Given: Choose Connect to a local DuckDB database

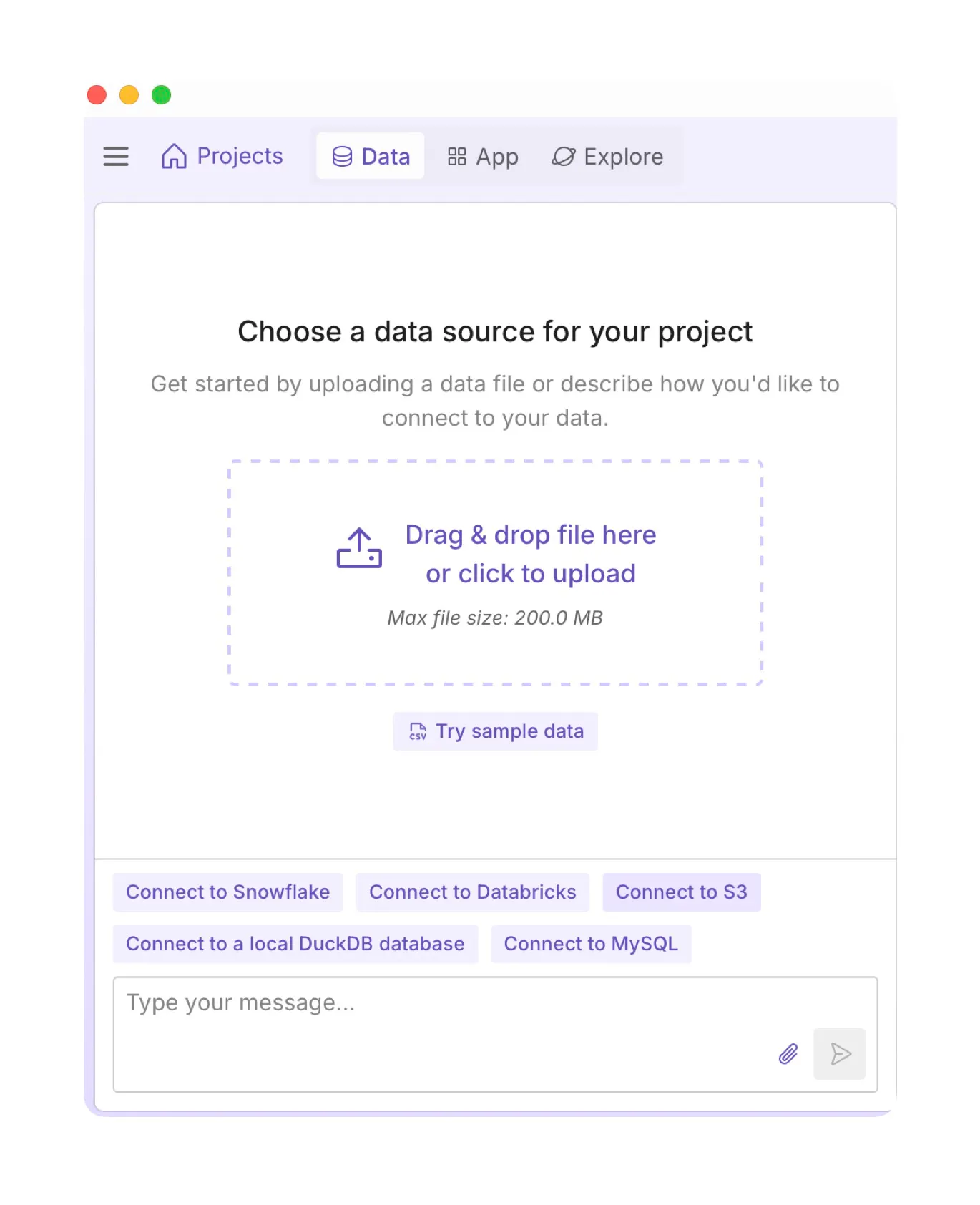Looking at the screenshot, I should 295,944.
